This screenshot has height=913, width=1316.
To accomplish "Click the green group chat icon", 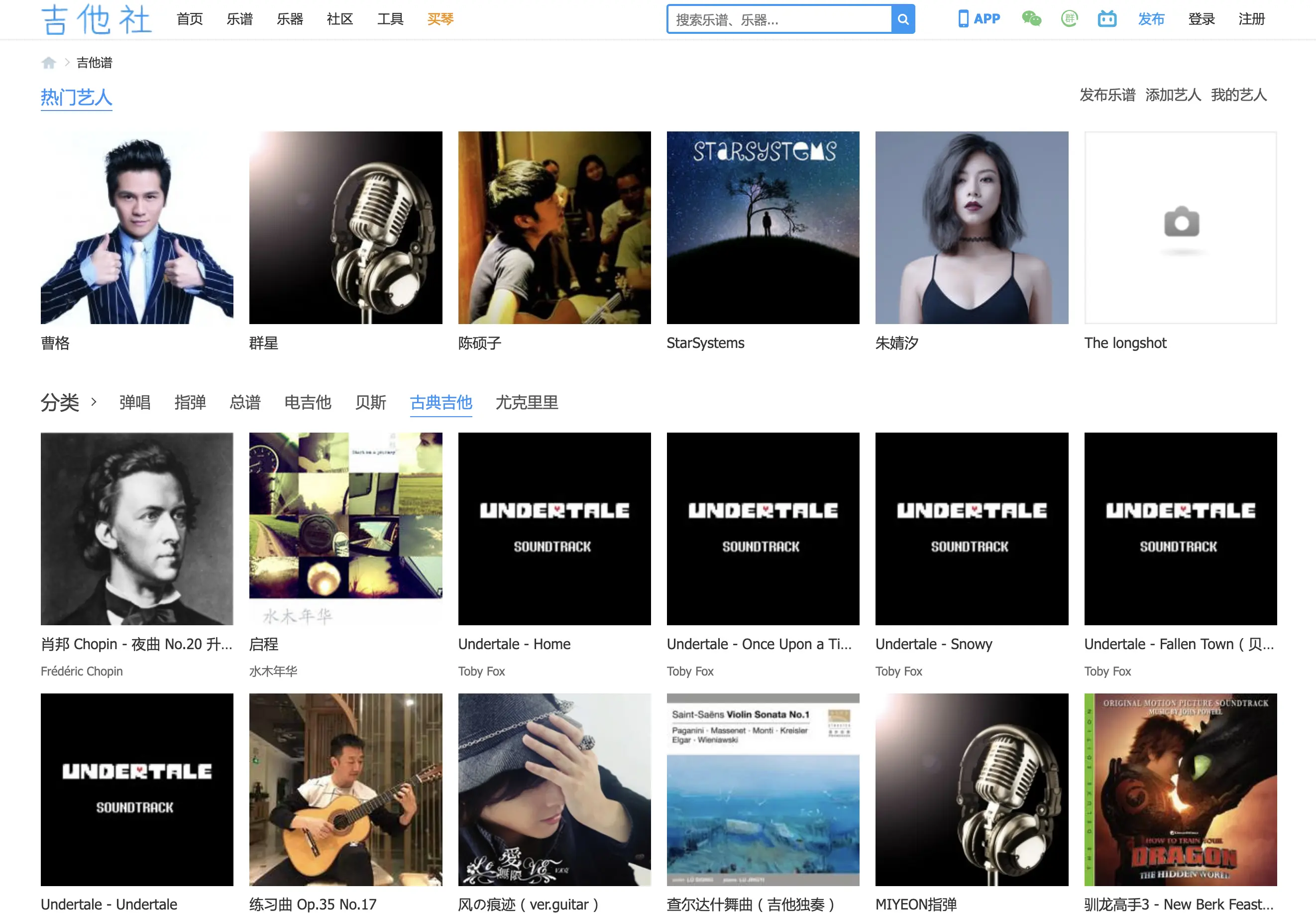I will [x=1069, y=19].
